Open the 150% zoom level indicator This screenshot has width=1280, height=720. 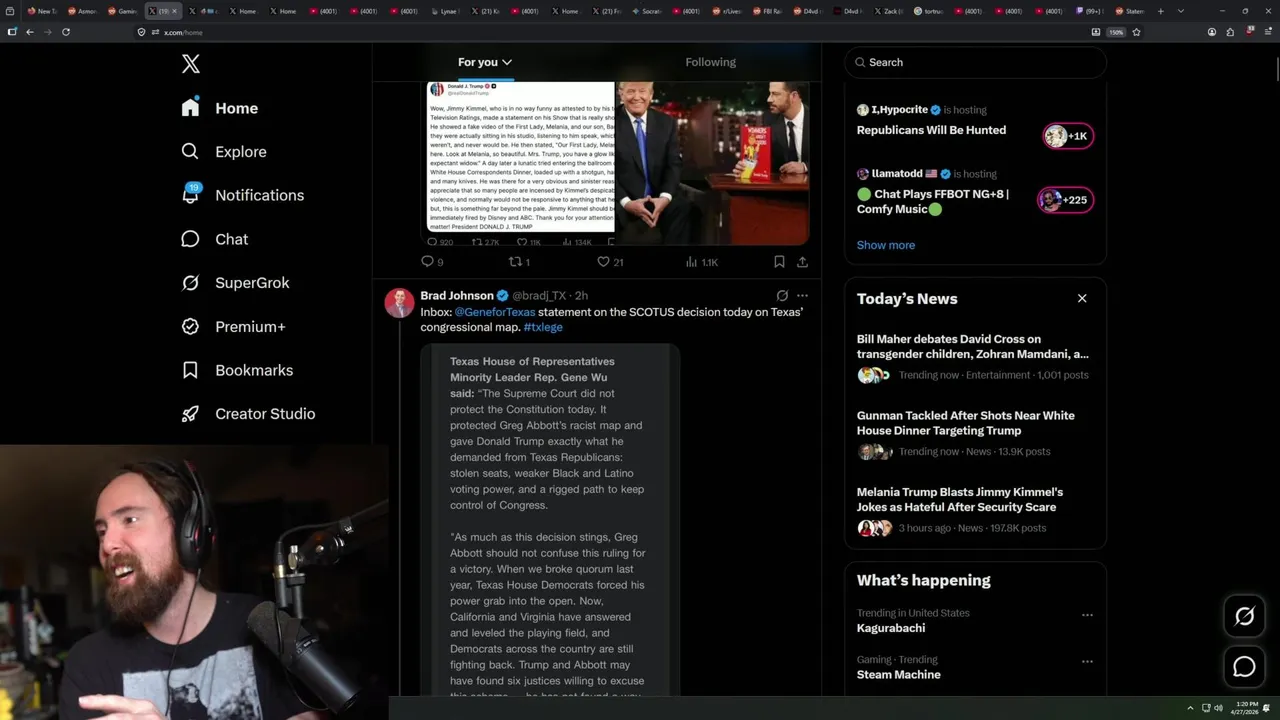(x=1116, y=32)
